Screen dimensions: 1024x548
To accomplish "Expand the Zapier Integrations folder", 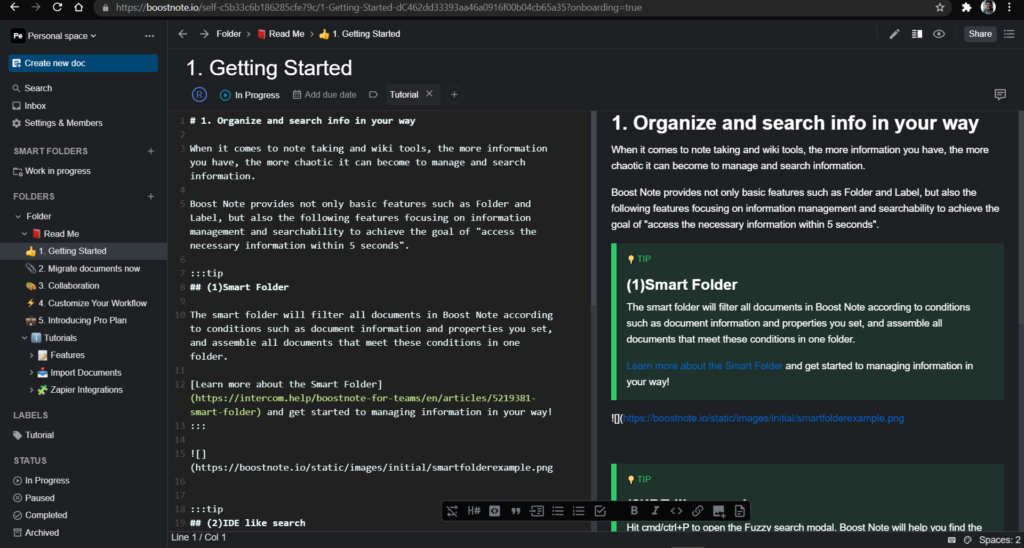I will (31, 390).
